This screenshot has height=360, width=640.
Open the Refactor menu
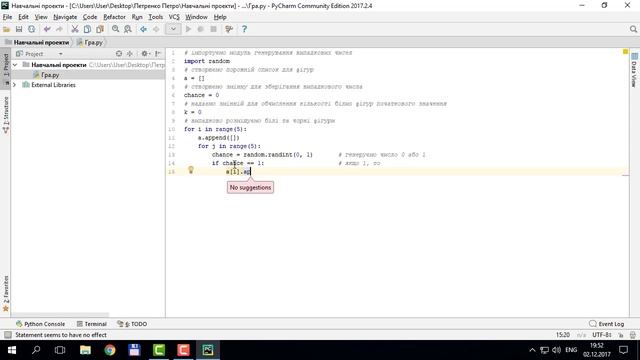(x=114, y=17)
